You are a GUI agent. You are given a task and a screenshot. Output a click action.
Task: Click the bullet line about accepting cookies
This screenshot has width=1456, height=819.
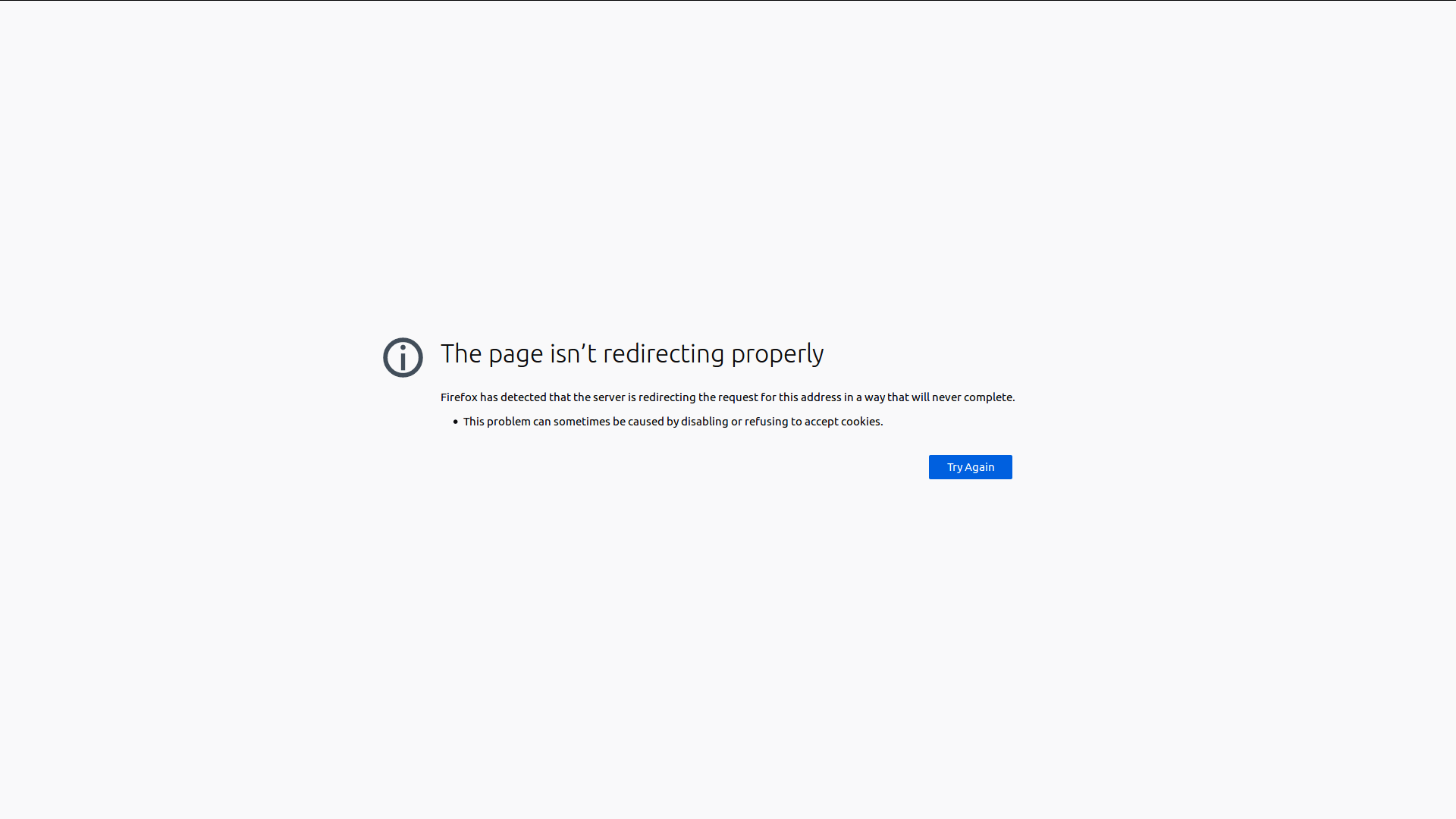673,422
